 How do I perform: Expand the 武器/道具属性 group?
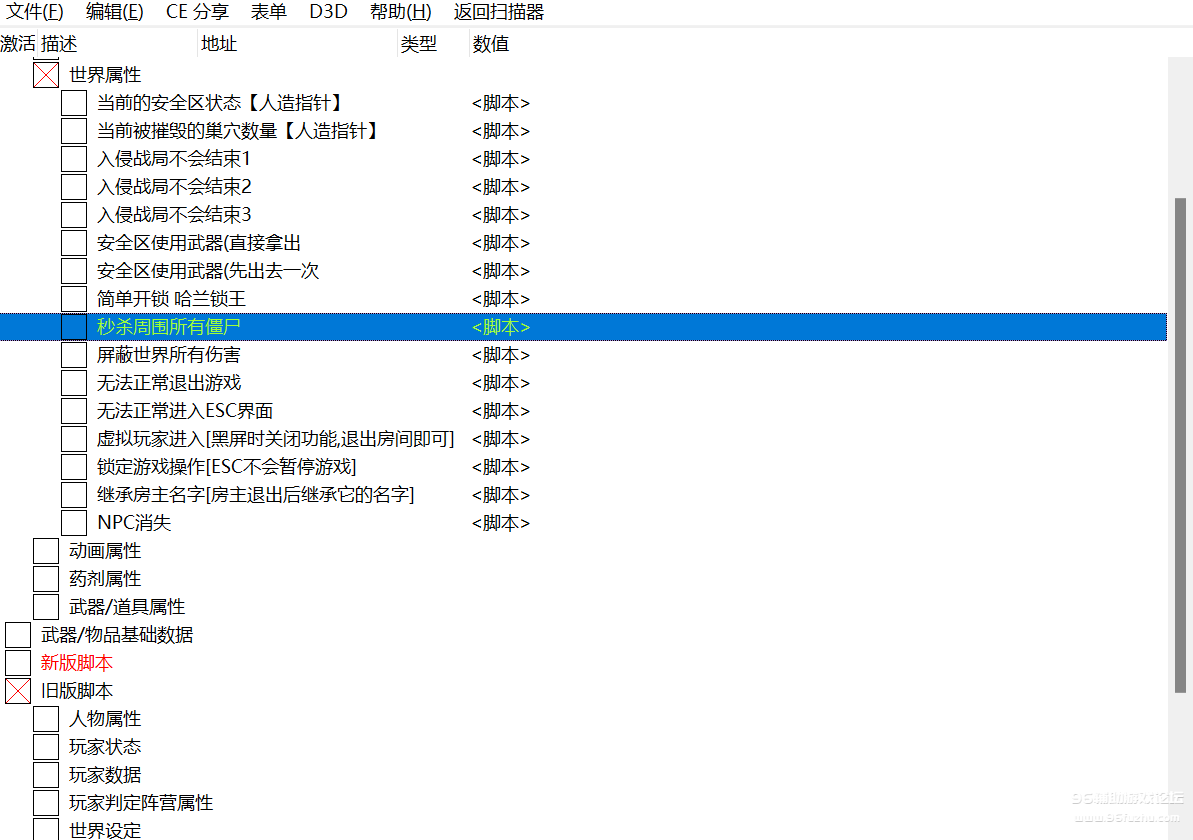(46, 607)
